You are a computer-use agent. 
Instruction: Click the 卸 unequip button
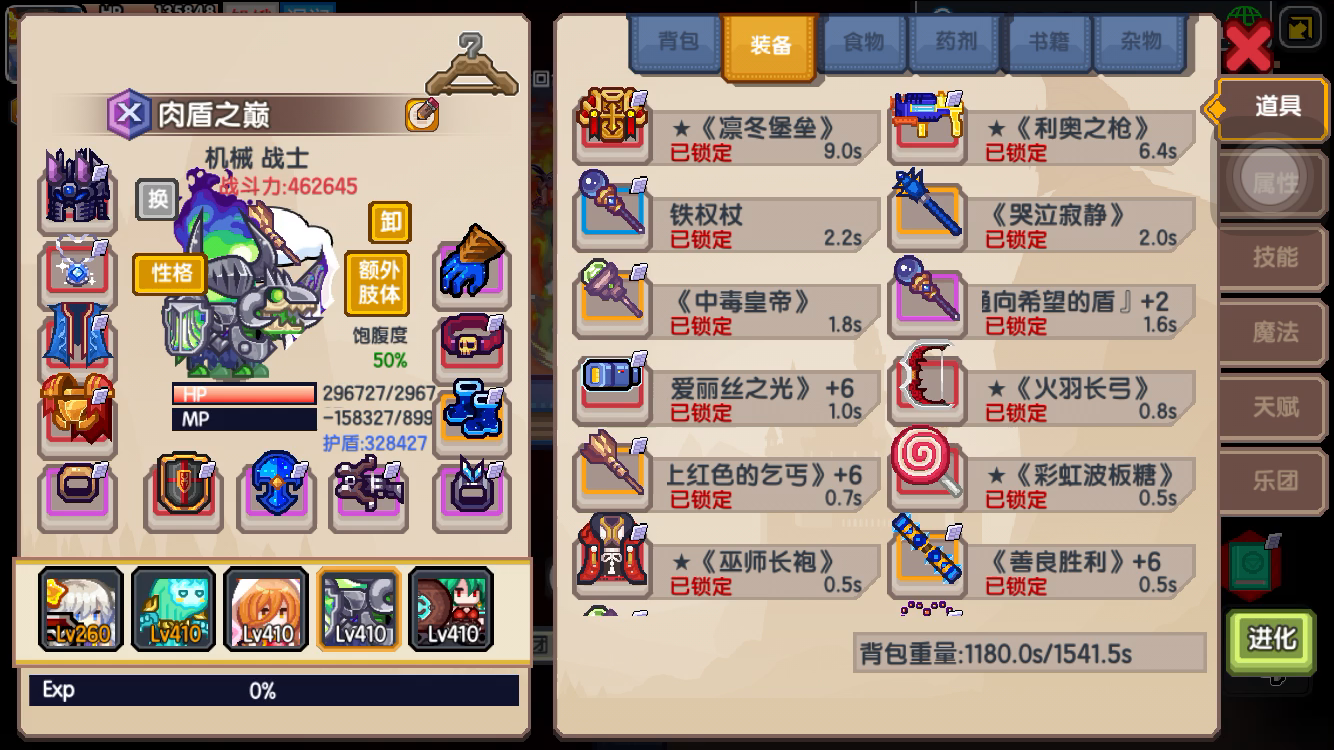point(390,221)
